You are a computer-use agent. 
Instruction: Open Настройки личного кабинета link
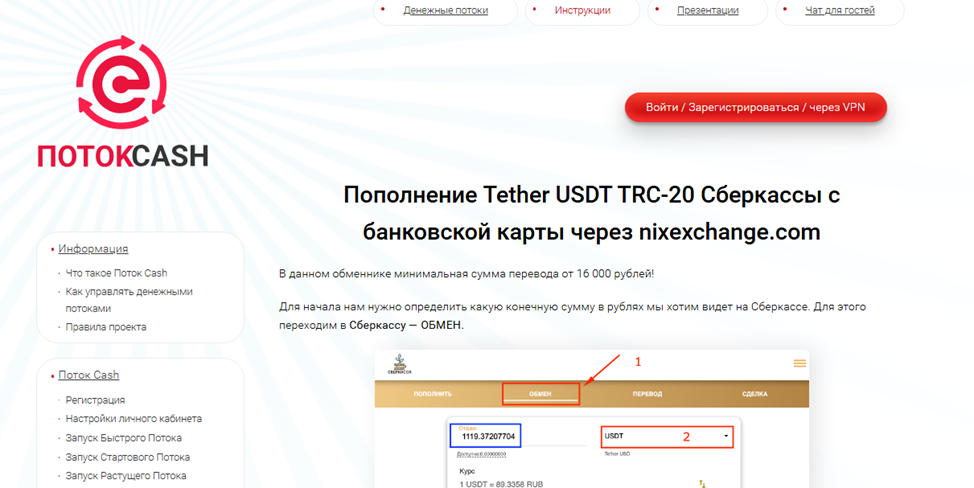134,419
